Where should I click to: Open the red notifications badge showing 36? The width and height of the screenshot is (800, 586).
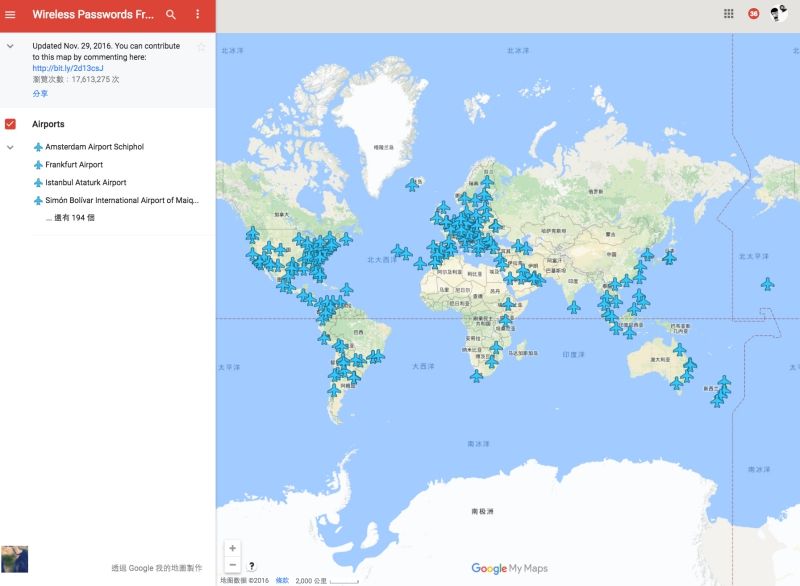click(754, 14)
